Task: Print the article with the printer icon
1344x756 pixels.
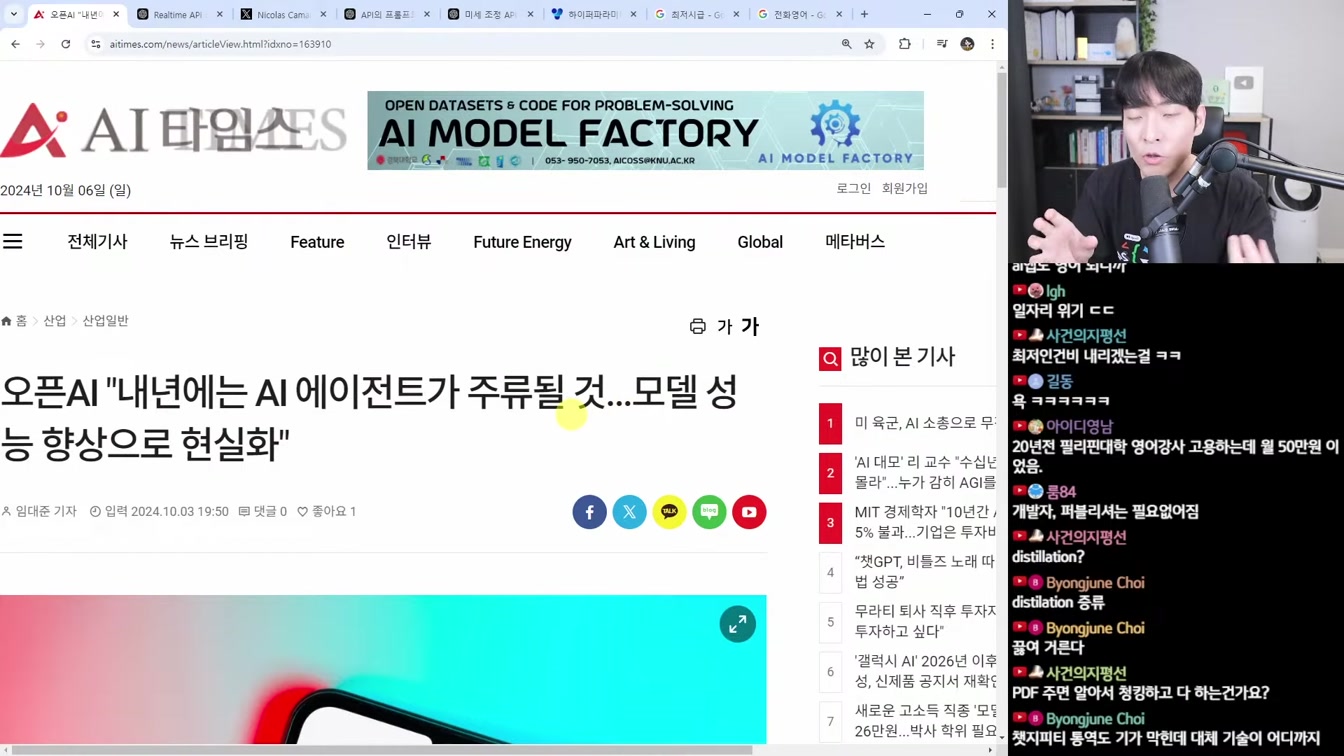Action: click(698, 326)
